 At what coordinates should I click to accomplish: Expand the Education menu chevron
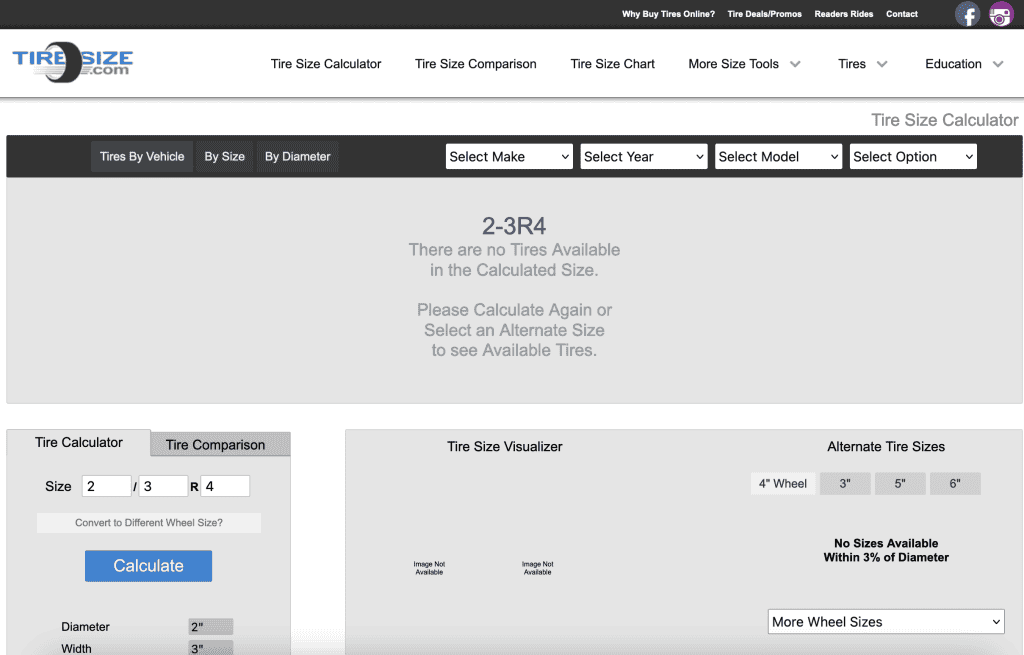(x=998, y=64)
